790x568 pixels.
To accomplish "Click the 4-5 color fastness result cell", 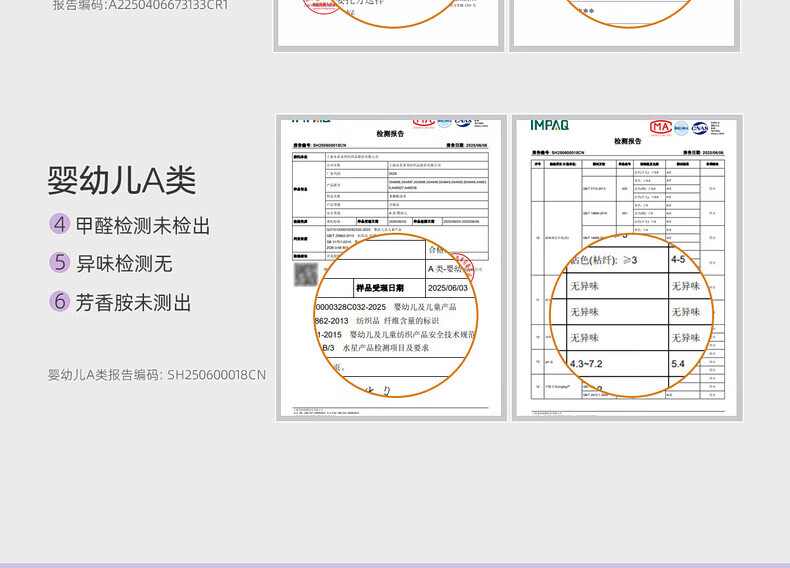I will pyautogui.click(x=679, y=259).
